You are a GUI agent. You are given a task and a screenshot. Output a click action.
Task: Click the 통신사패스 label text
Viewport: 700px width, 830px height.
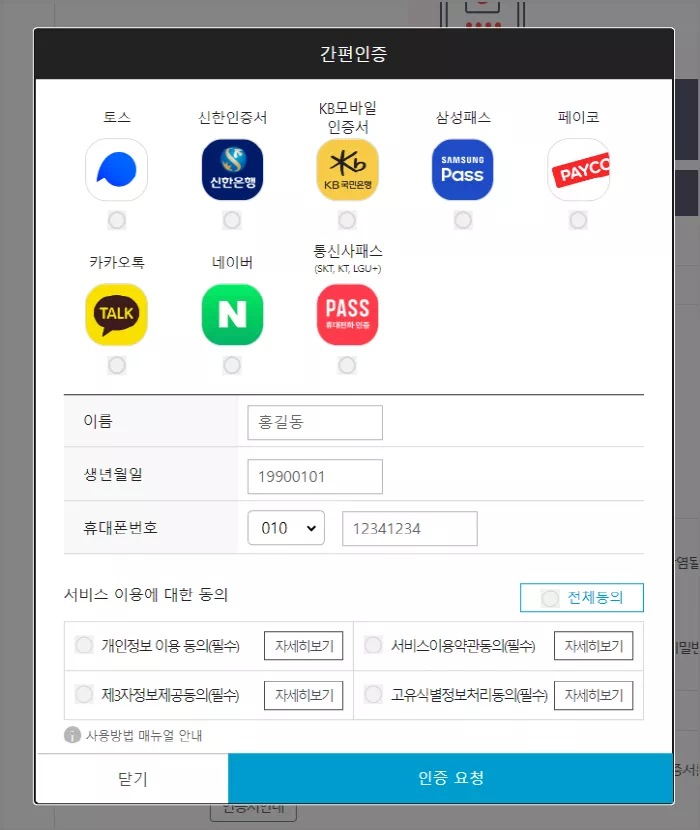(x=347, y=251)
